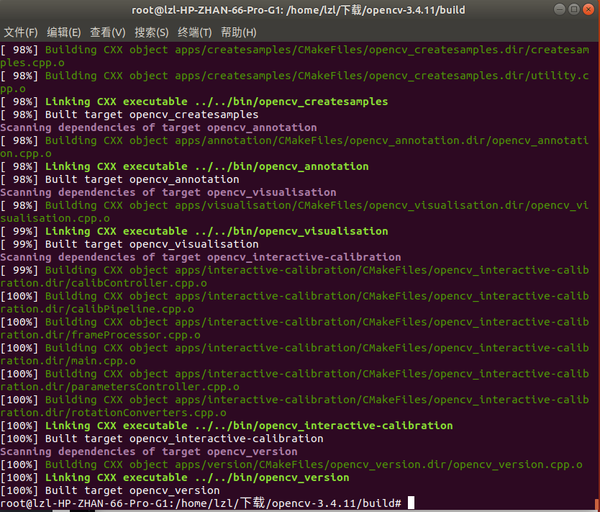
Task: Click the line ending 'calibPipeline.cpp.o'
Action: (97, 309)
